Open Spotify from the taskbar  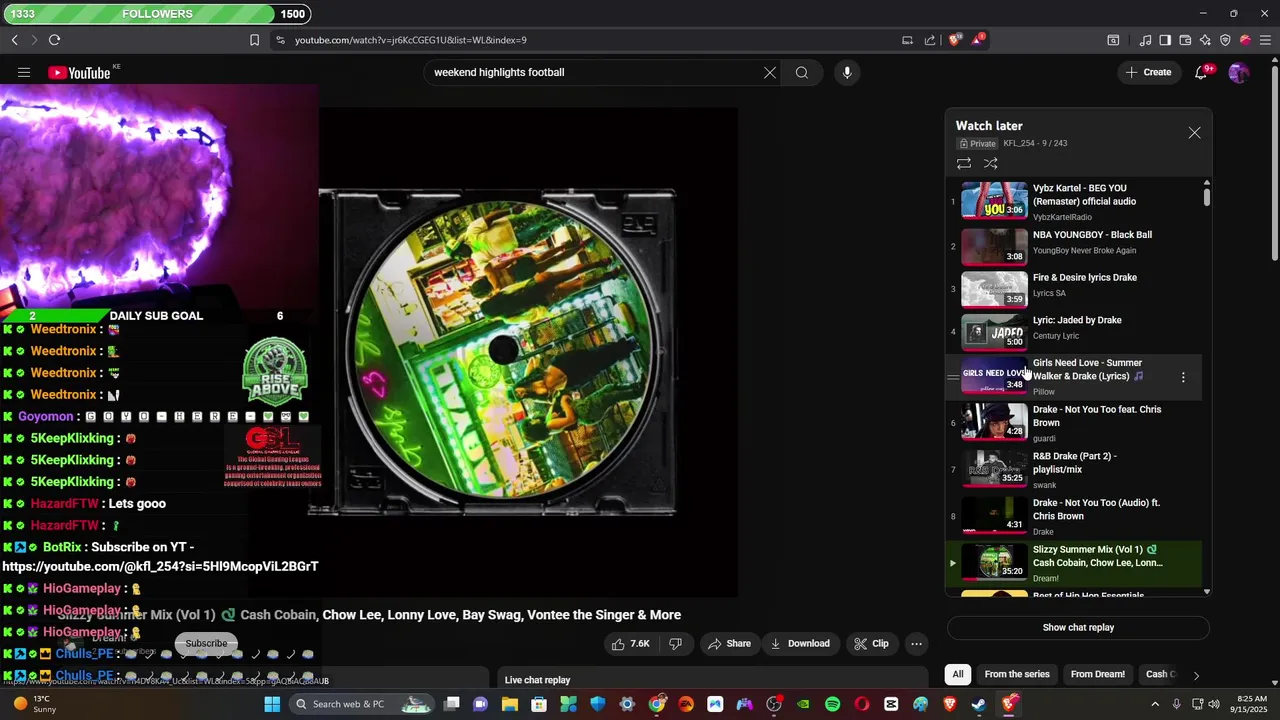(x=833, y=704)
